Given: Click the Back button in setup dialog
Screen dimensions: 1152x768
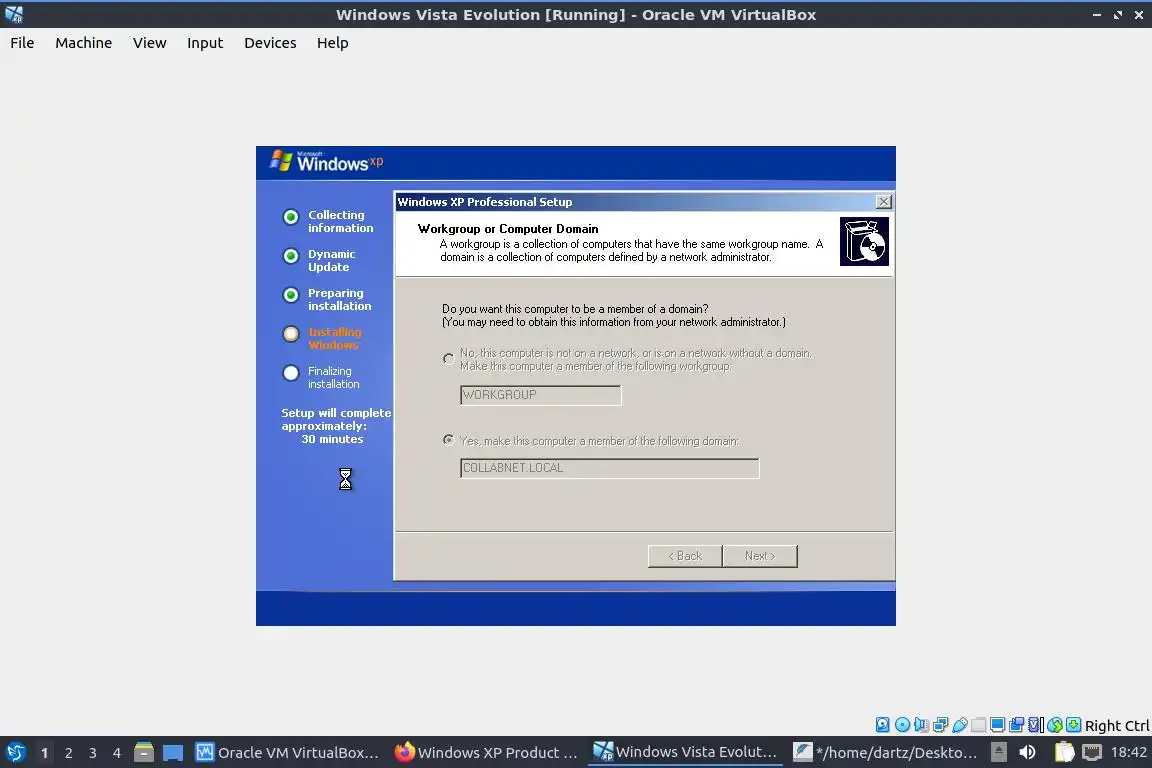Looking at the screenshot, I should (685, 556).
